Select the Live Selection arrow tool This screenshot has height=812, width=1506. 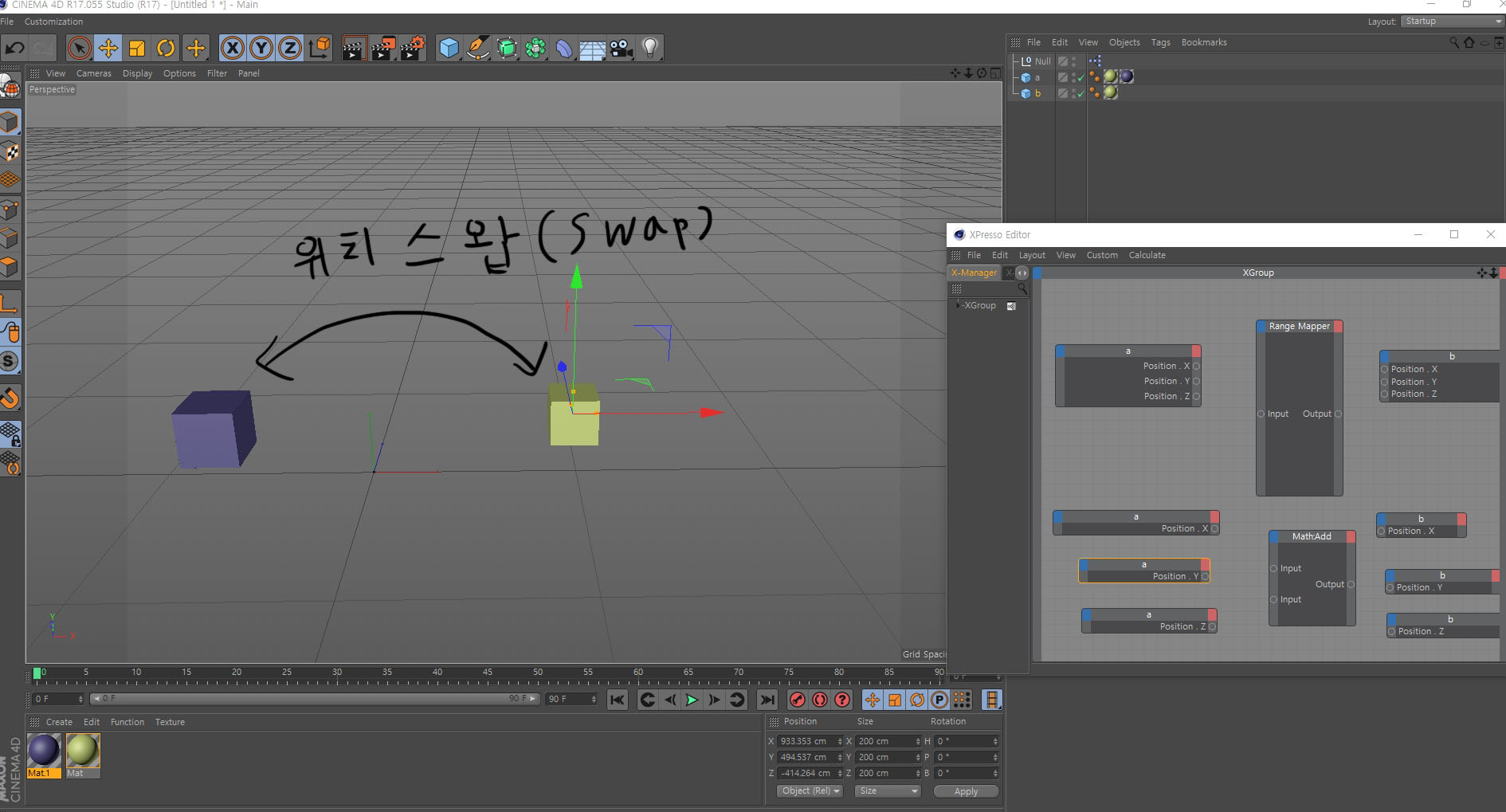[79, 49]
